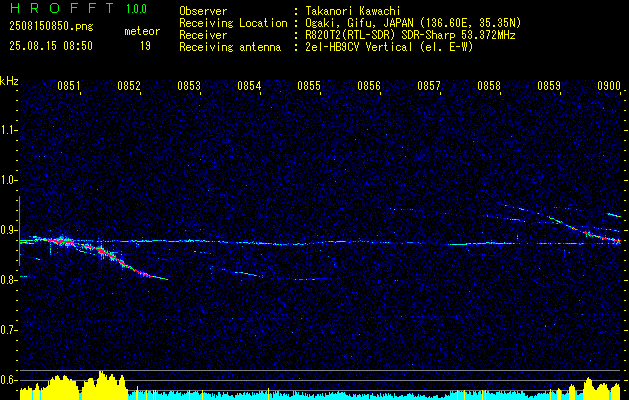Image resolution: width=629 pixels, height=400 pixels.
Task: Click the 0856 time marker
Action: (x=369, y=86)
